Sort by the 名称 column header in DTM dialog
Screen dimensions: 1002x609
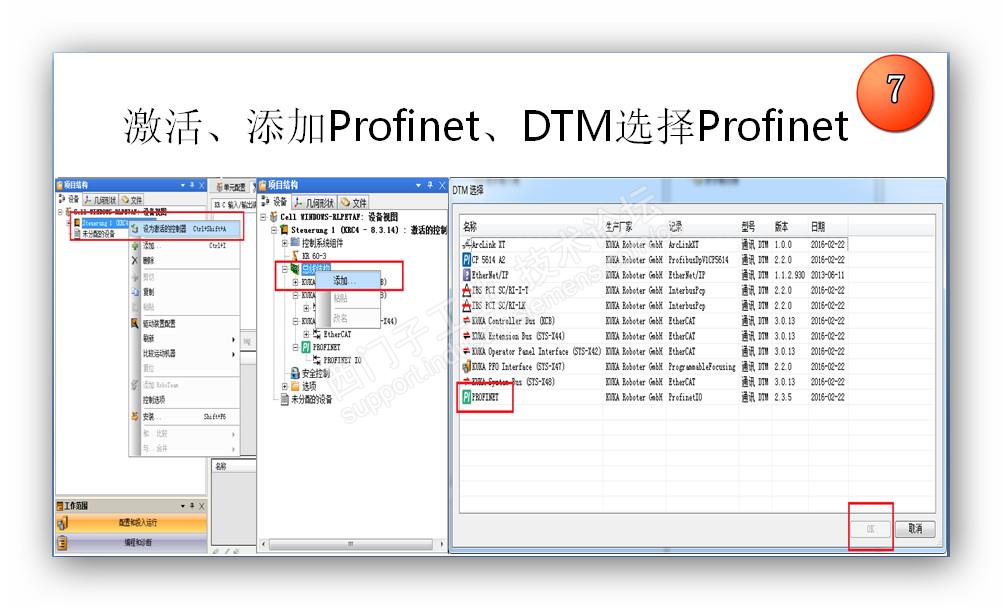click(470, 227)
